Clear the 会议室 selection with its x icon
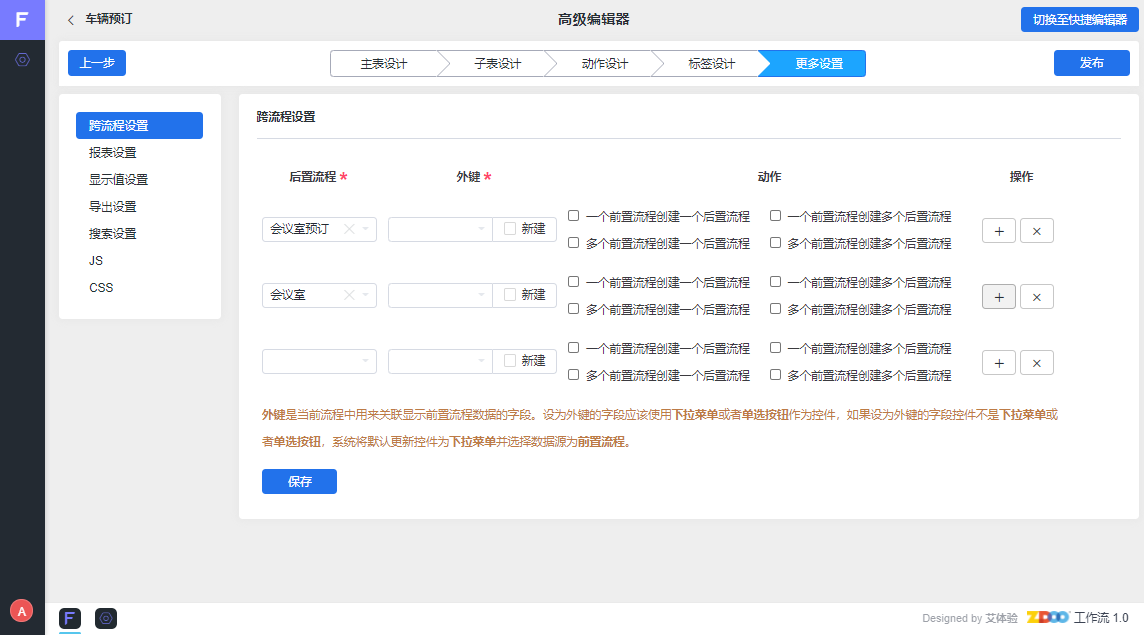Viewport: 1144px width, 635px height. pyautogui.click(x=349, y=295)
